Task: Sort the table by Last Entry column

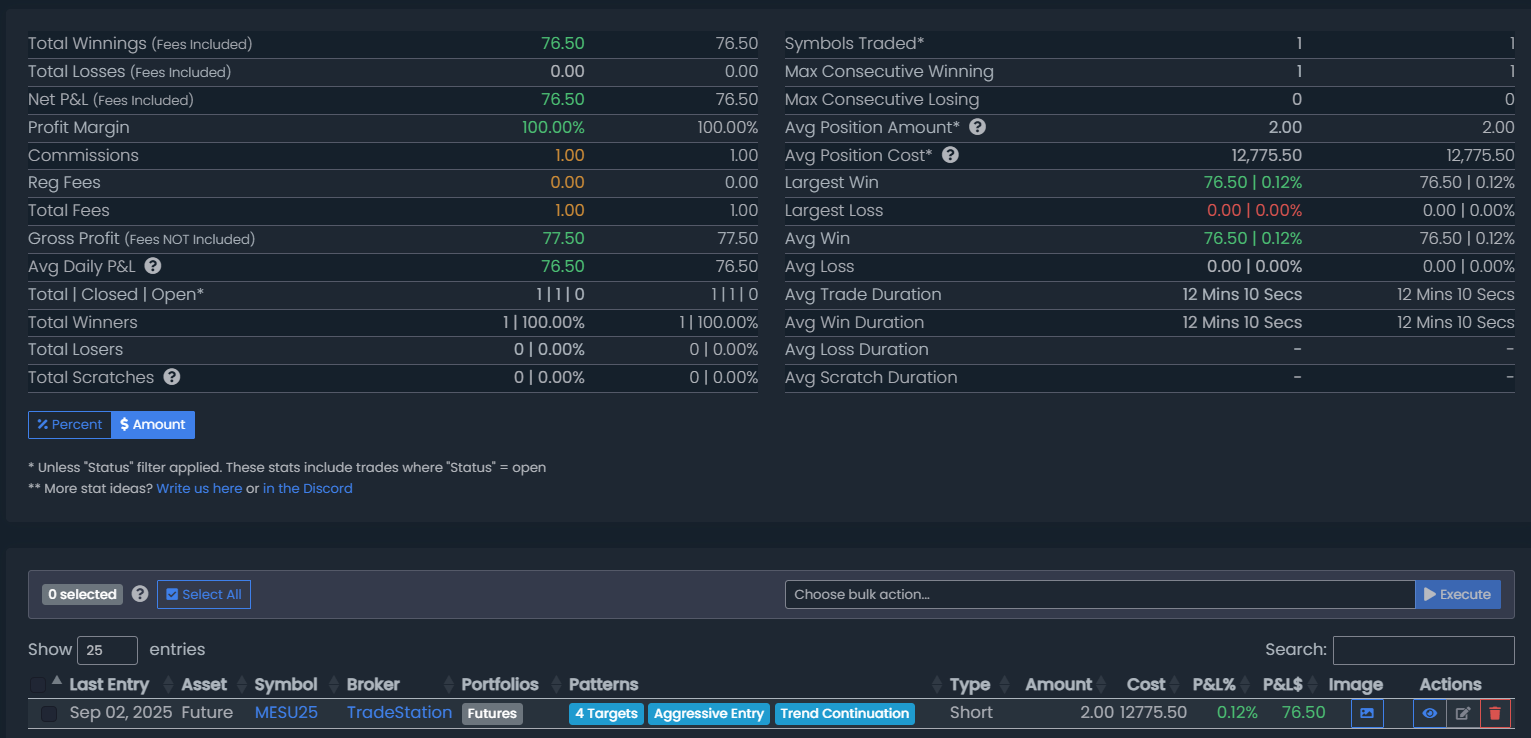Action: (108, 685)
